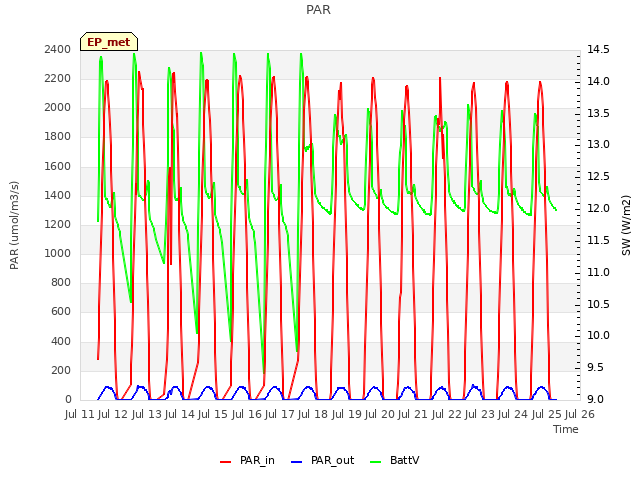Click the Jul 20 x-axis tick label
This screenshot has height=480, width=640.
pos(380,414)
